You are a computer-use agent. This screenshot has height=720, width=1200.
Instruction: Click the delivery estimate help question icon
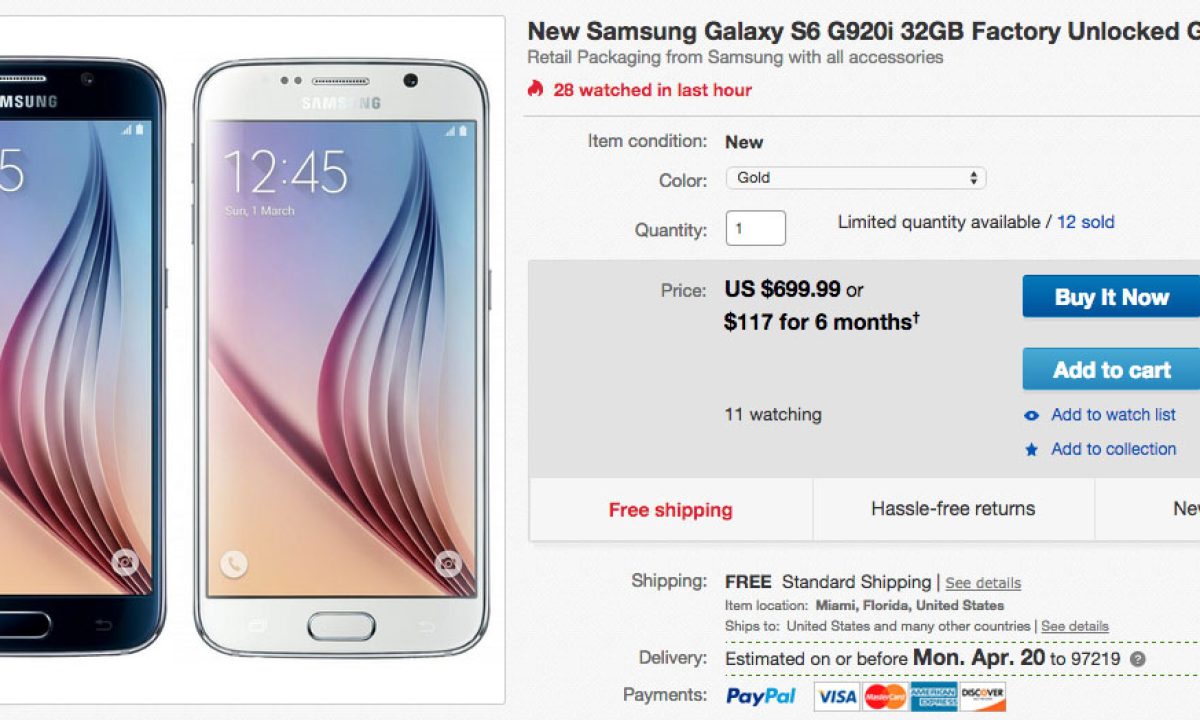1137,659
